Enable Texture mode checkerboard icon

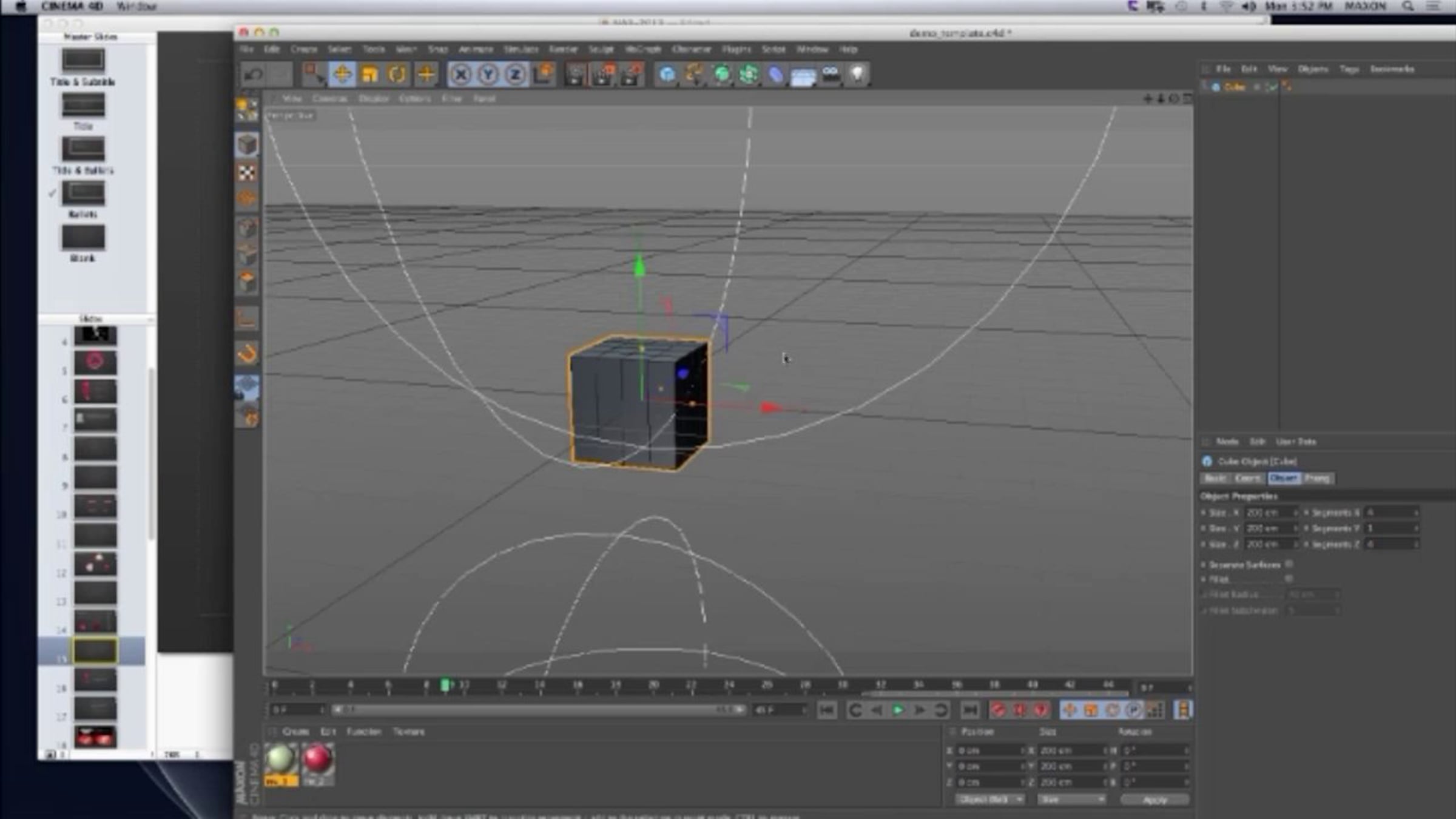[x=247, y=173]
